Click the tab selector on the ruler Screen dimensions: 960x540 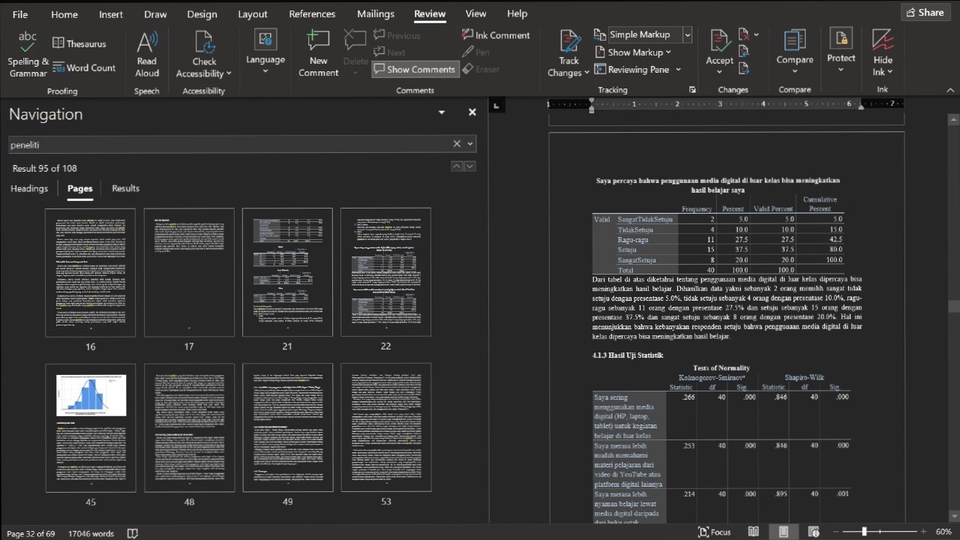tap(497, 106)
